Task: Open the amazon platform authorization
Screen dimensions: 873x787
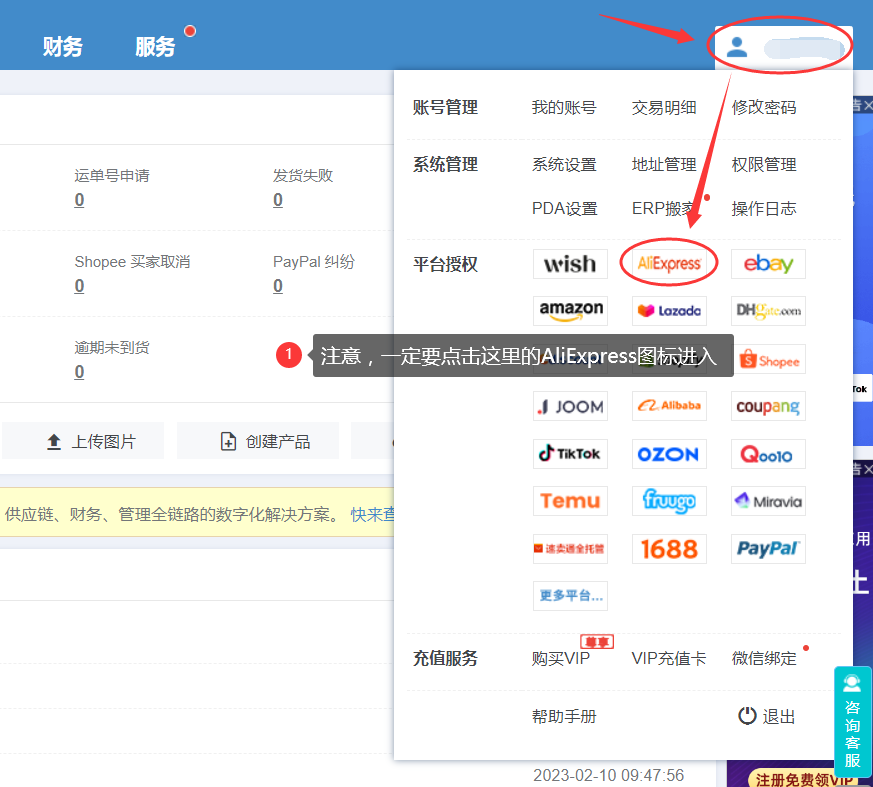Action: pos(570,311)
